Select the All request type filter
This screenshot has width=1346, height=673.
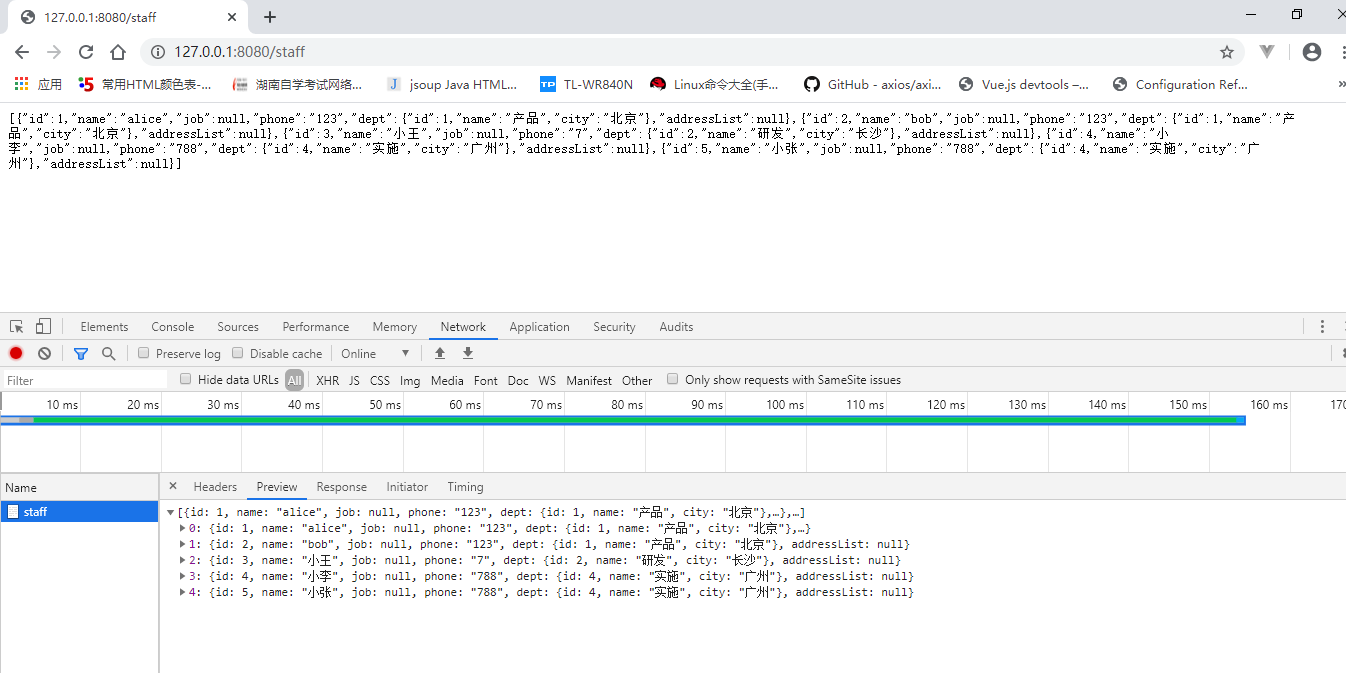[294, 380]
